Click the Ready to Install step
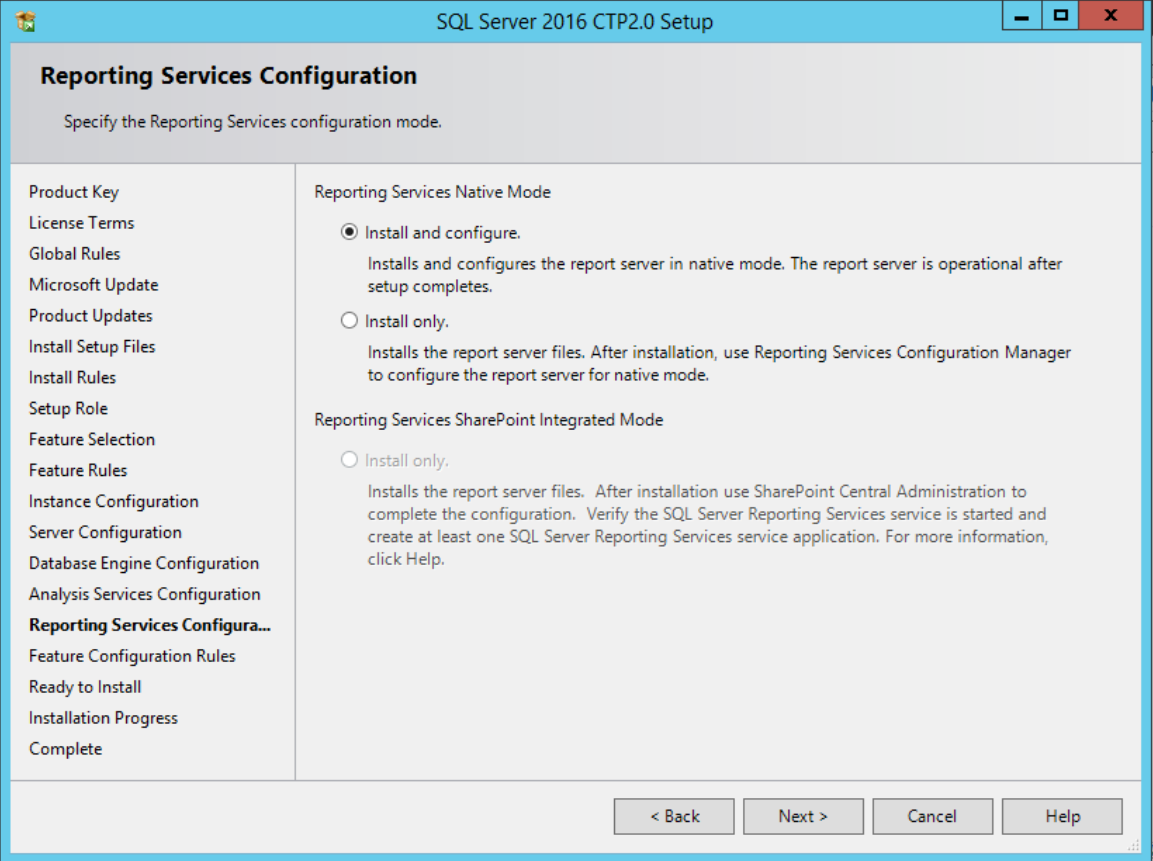 point(85,687)
